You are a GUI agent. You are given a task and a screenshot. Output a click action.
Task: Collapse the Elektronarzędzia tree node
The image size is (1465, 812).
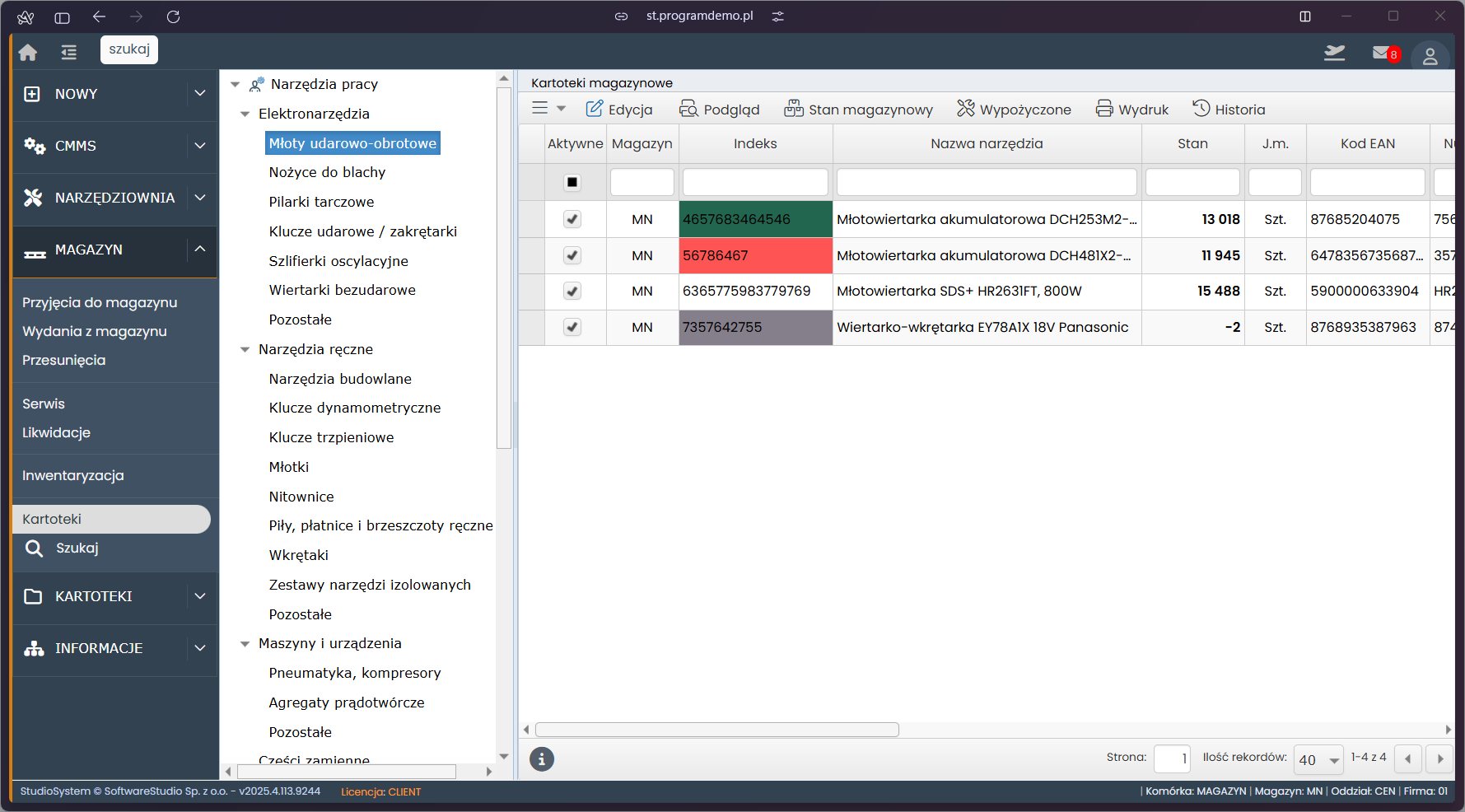point(245,114)
